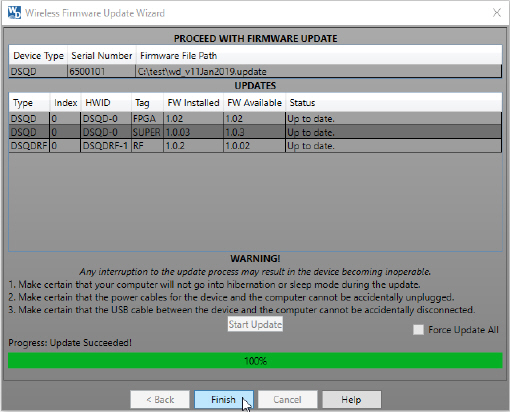Open Help for the wizard
This screenshot has width=510, height=412.
pos(351,399)
